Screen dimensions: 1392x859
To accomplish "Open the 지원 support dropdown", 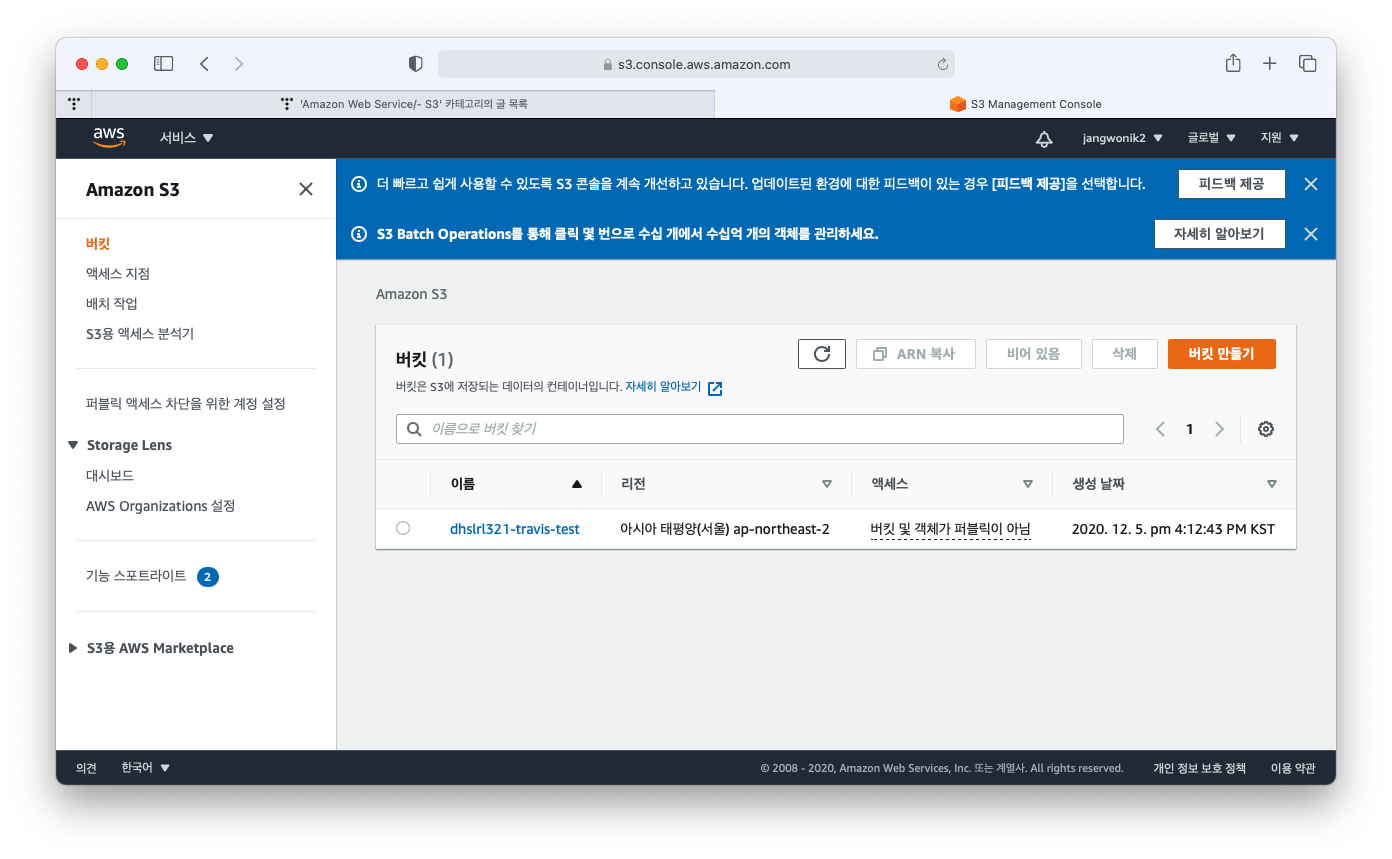I will point(1280,138).
